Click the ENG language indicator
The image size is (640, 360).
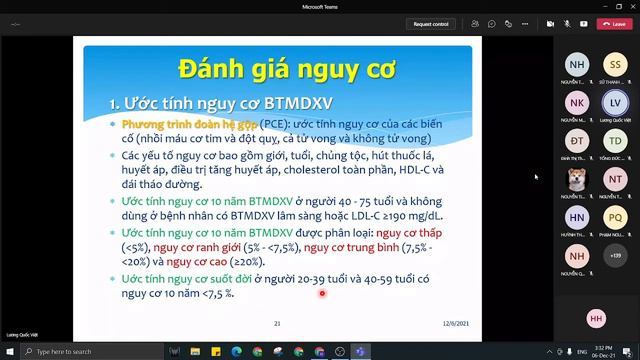[x=582, y=351]
